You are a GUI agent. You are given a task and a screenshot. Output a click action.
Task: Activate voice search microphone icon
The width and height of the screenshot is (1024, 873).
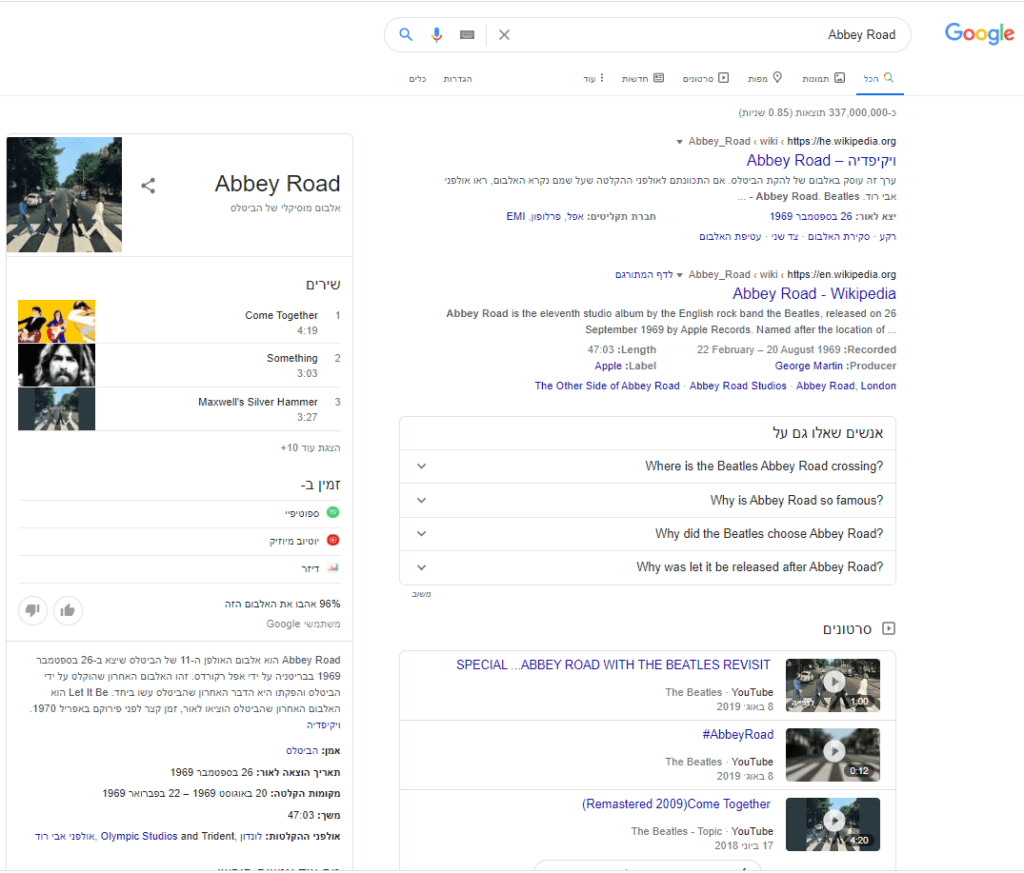click(437, 35)
